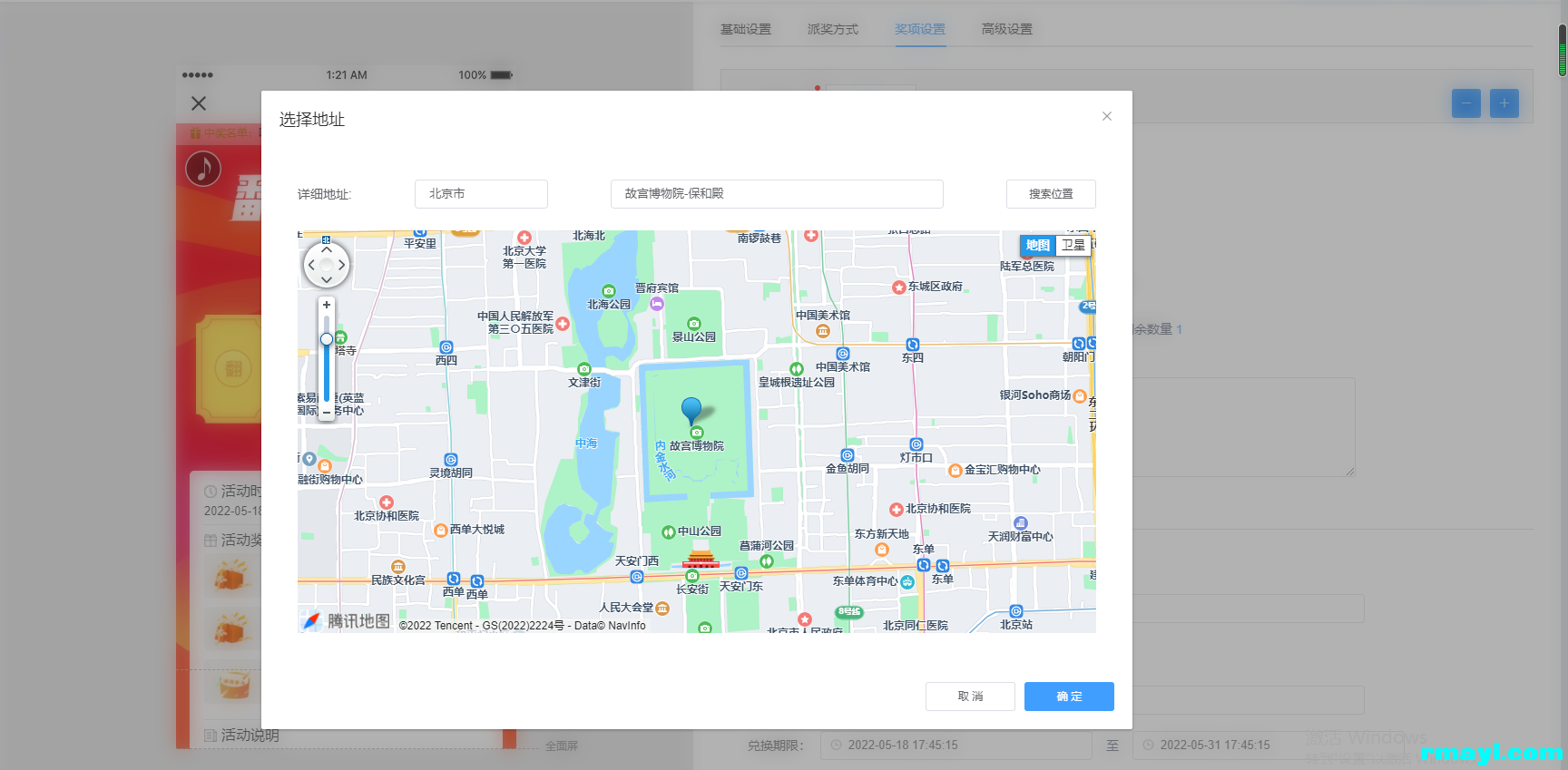Open the 高级设置 tab in background

tap(1007, 29)
